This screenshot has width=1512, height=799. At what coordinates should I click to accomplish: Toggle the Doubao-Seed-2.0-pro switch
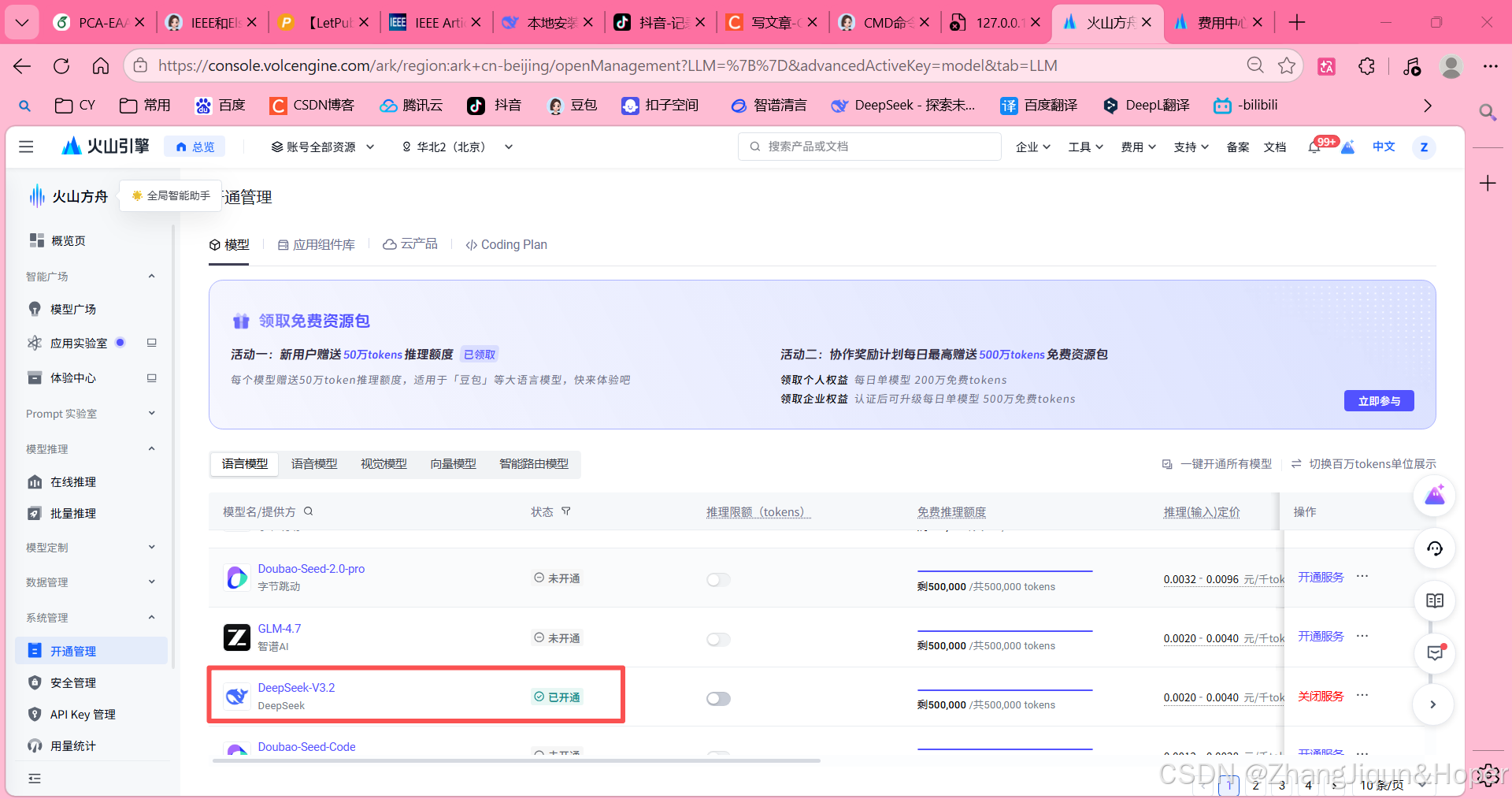[717, 579]
